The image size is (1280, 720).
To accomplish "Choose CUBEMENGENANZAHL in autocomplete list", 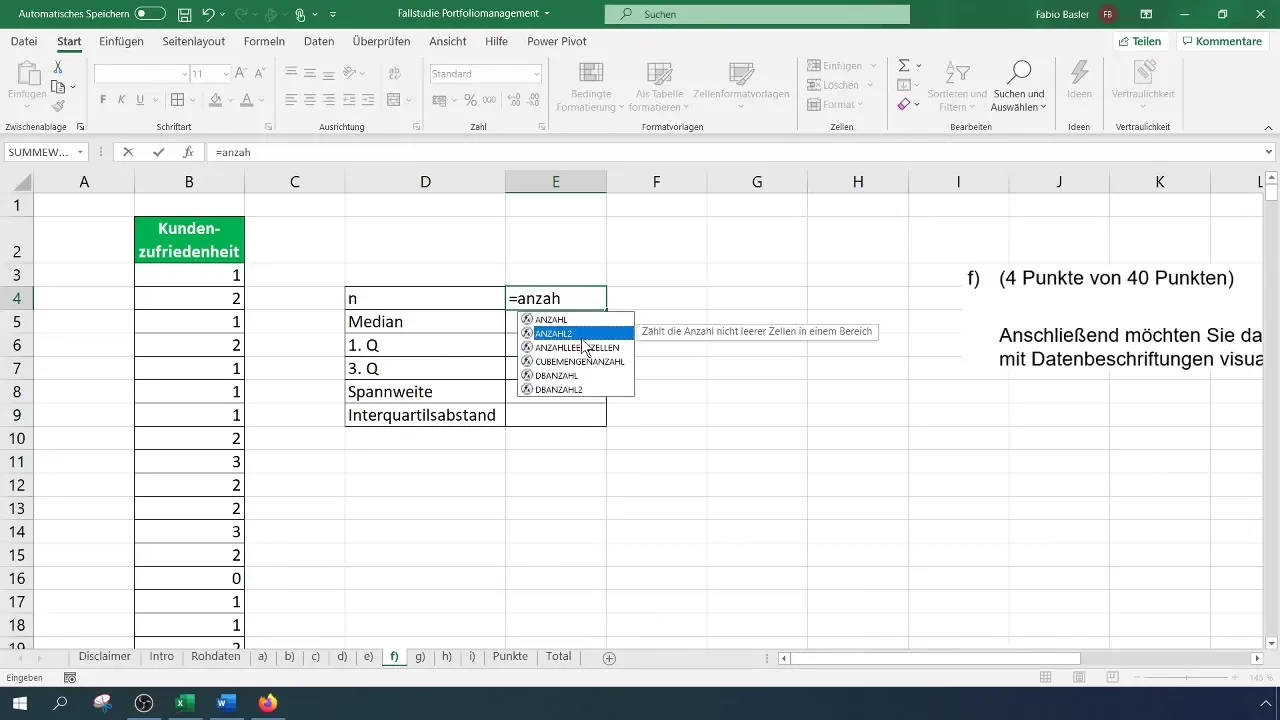I will [576, 361].
